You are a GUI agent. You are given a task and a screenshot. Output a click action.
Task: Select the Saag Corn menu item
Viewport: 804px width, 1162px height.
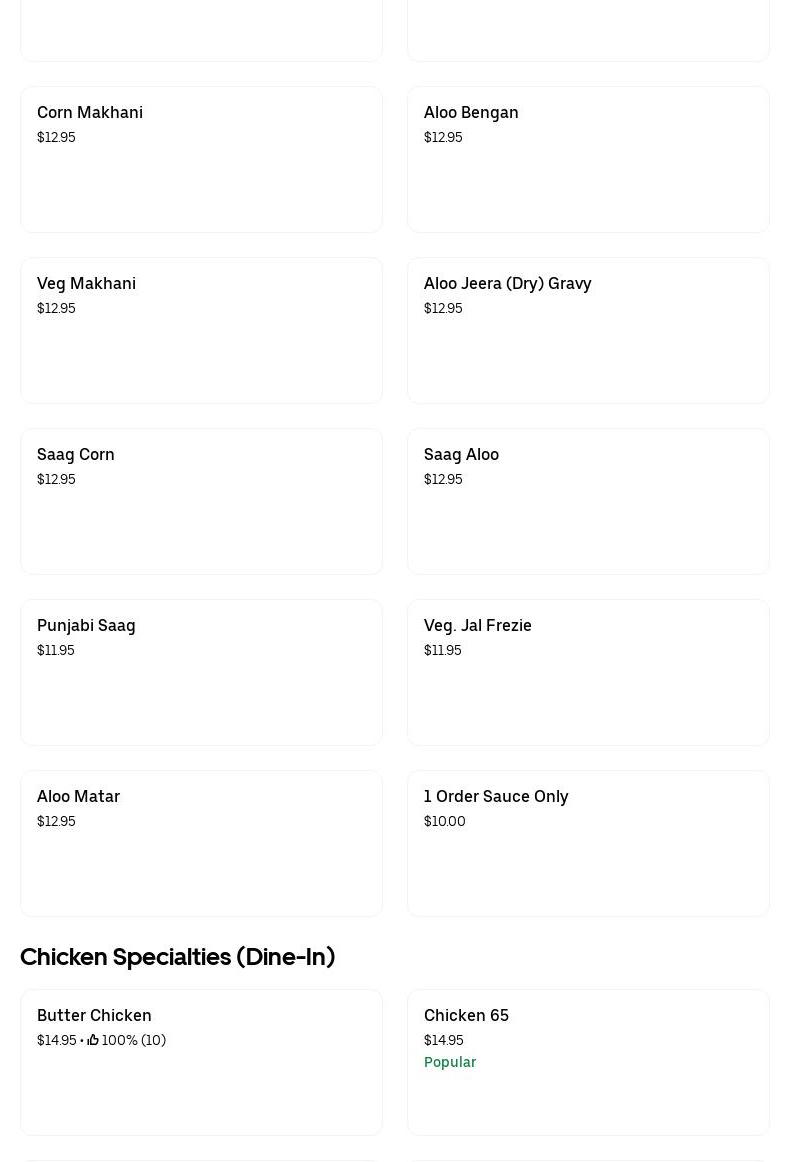click(201, 502)
